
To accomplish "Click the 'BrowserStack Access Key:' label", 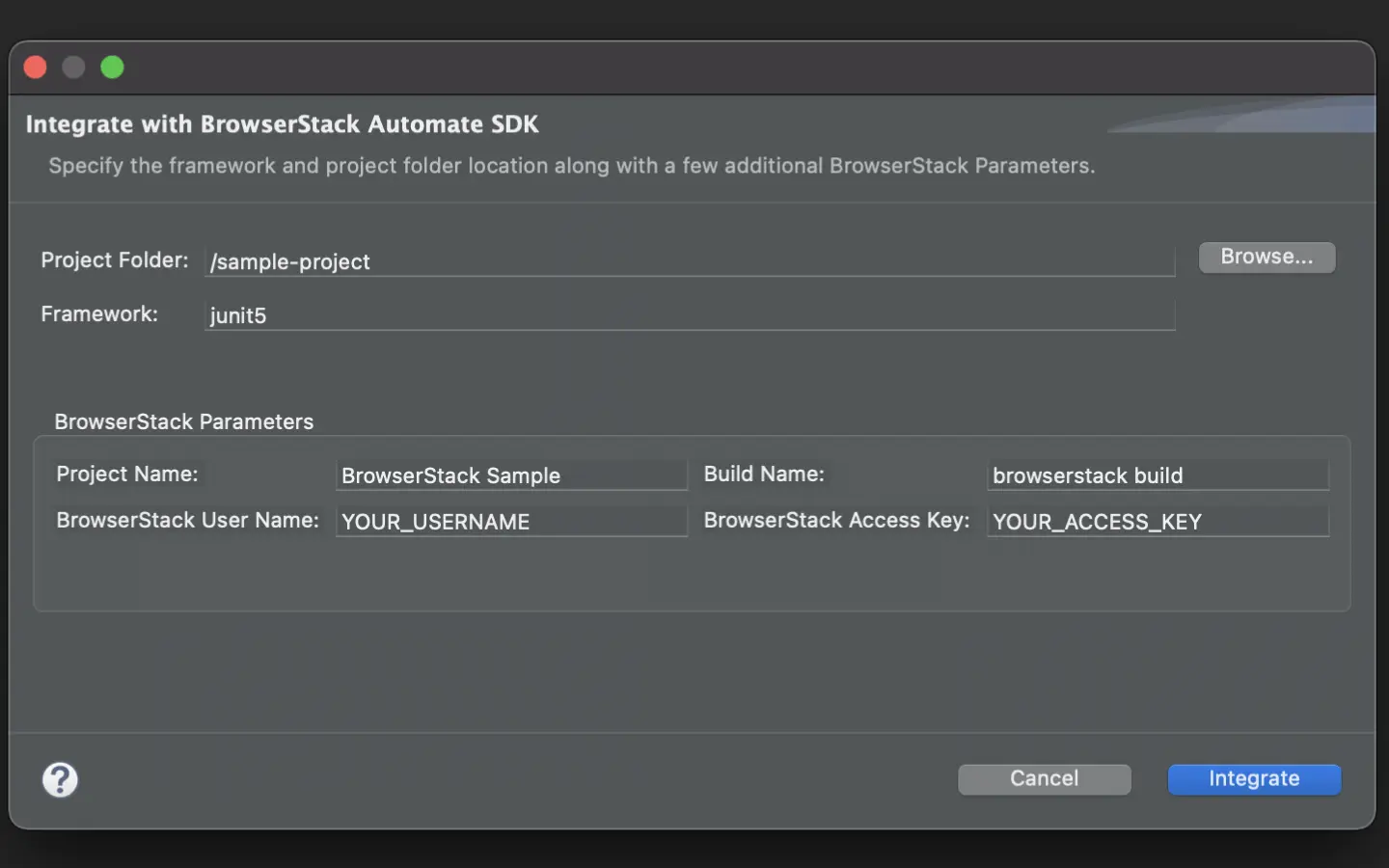I will pos(836,521).
